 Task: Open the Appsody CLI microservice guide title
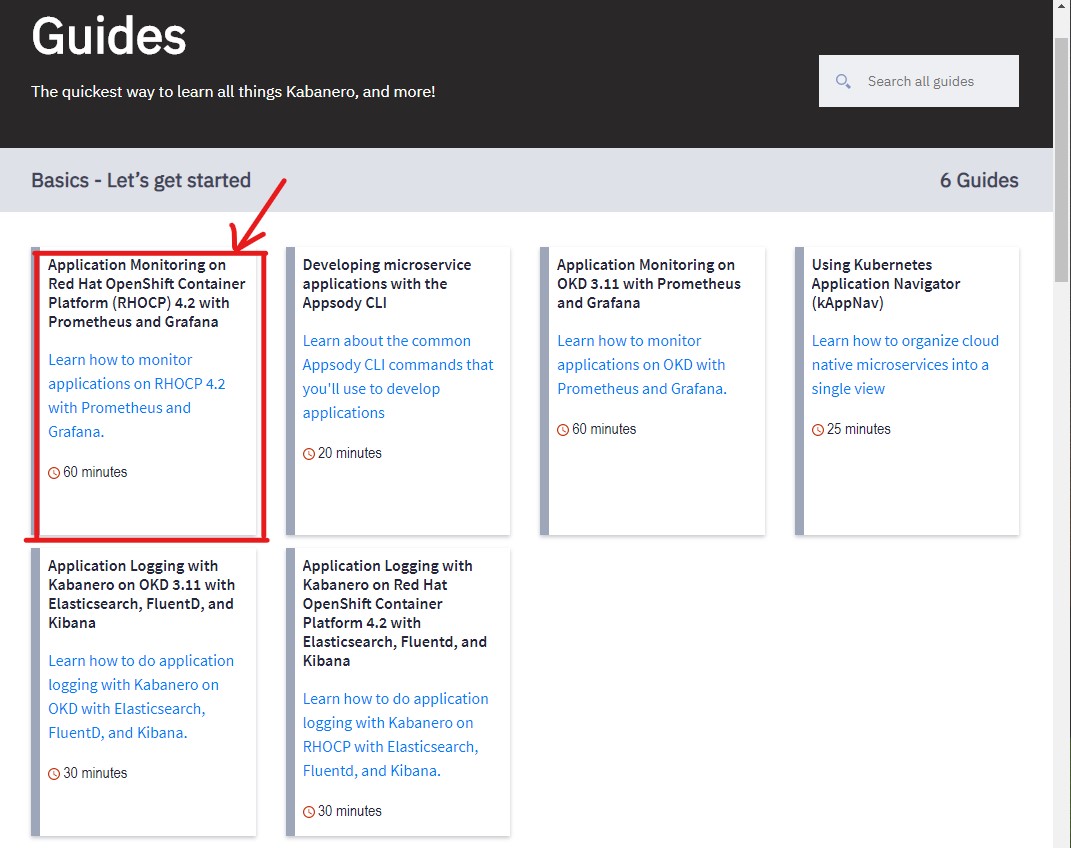point(387,283)
